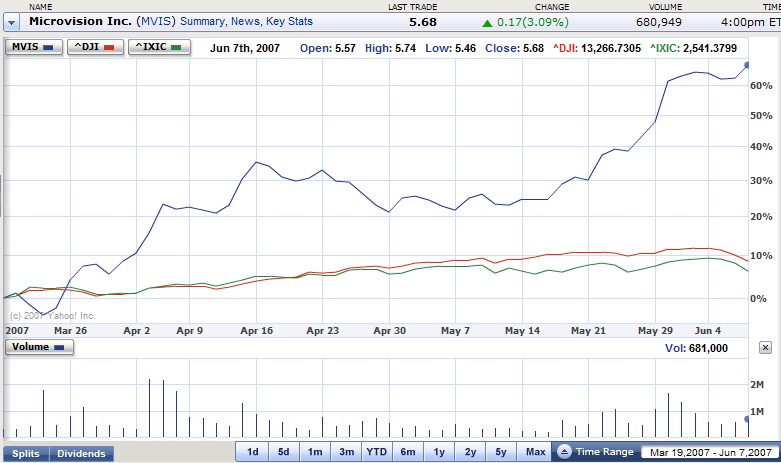Select the volume figure 680,949
Viewport: 781px width, 463px height.
[x=658, y=22]
